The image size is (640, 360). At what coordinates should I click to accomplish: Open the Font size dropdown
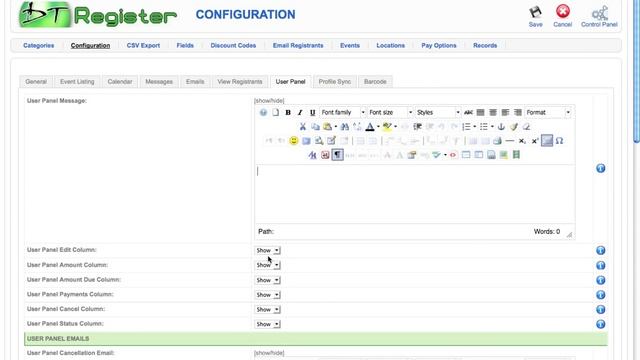(390, 112)
